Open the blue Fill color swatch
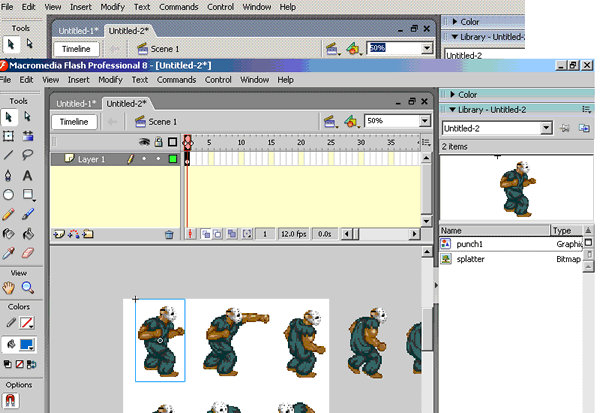Screen dimensions: 600x413 (27, 344)
